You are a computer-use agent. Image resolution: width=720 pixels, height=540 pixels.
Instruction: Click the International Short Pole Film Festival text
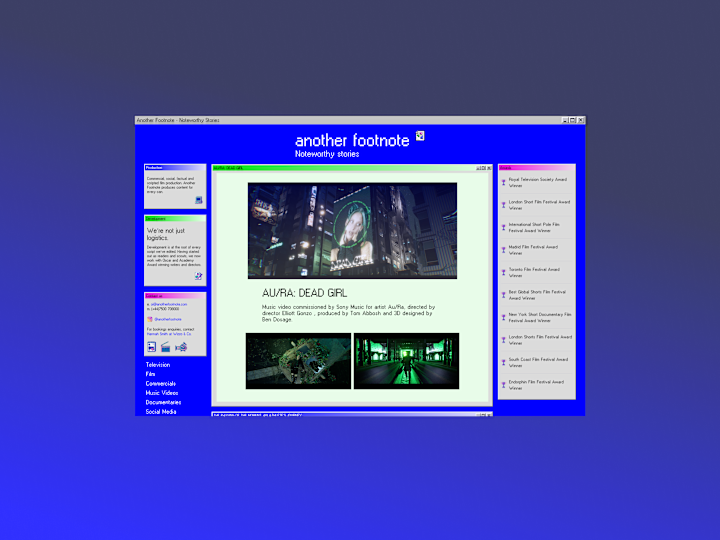(x=534, y=228)
